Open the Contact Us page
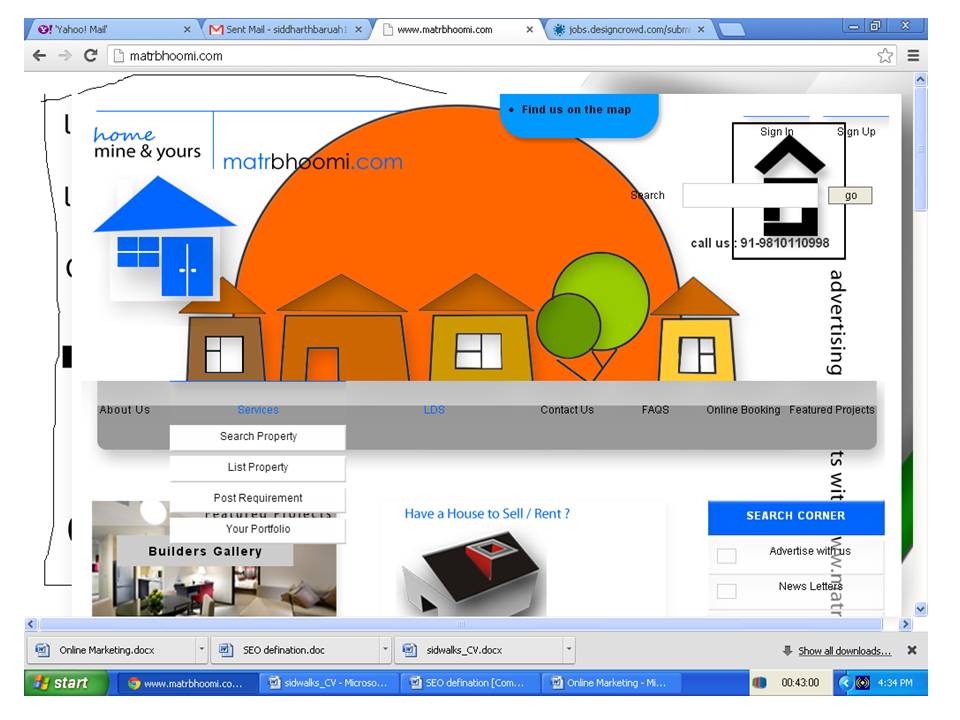This screenshot has height=720, width=960. pyautogui.click(x=567, y=410)
